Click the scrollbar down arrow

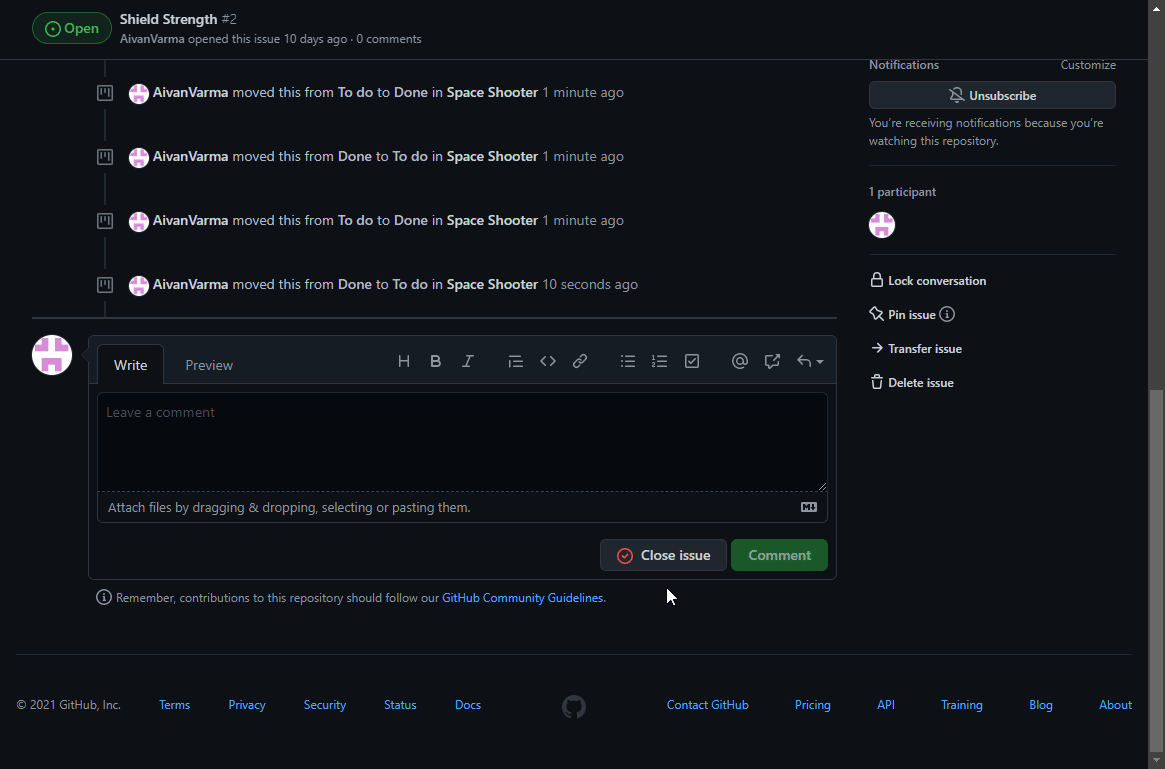(1156, 760)
